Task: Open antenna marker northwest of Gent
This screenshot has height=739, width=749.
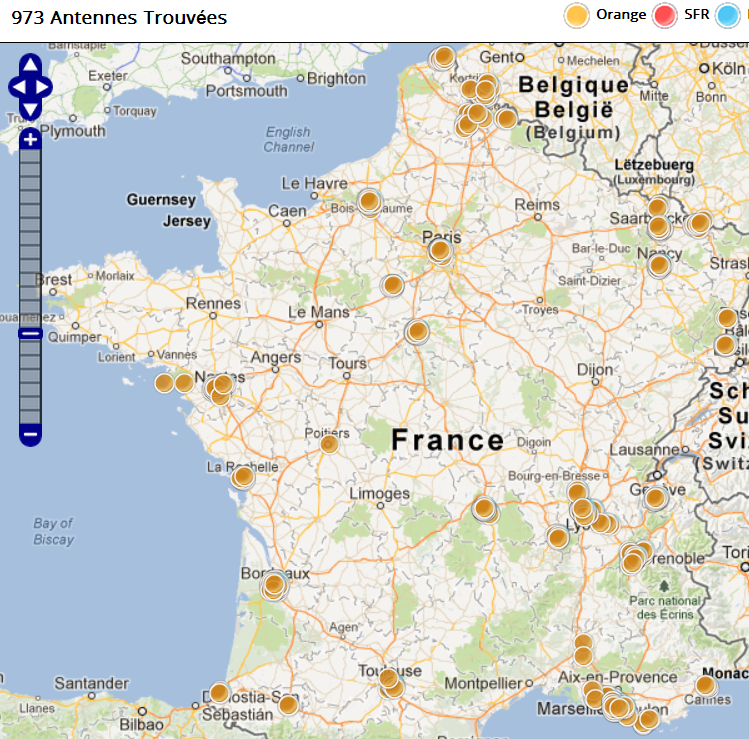Action: pyautogui.click(x=443, y=57)
